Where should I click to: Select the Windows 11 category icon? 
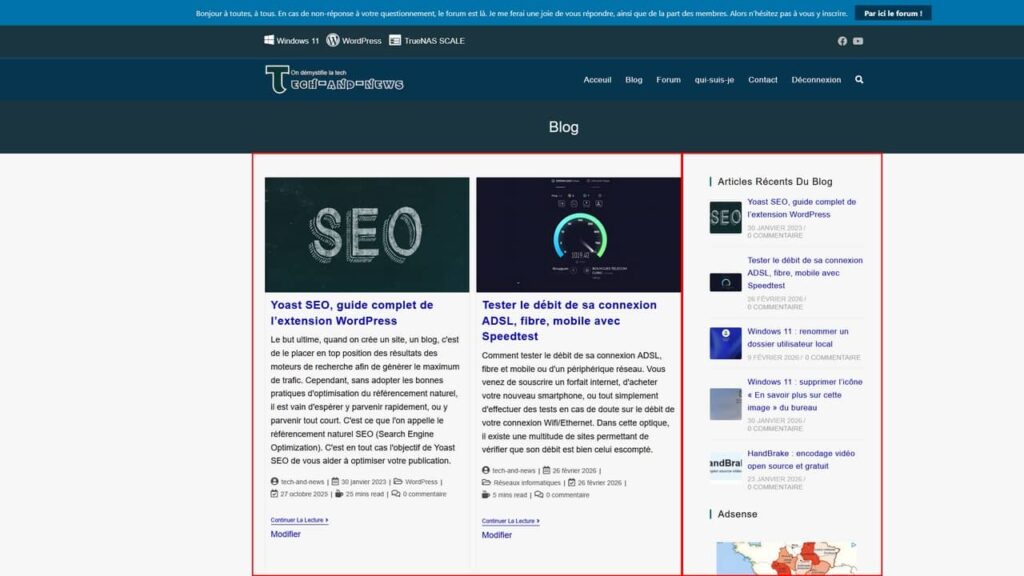(267, 40)
